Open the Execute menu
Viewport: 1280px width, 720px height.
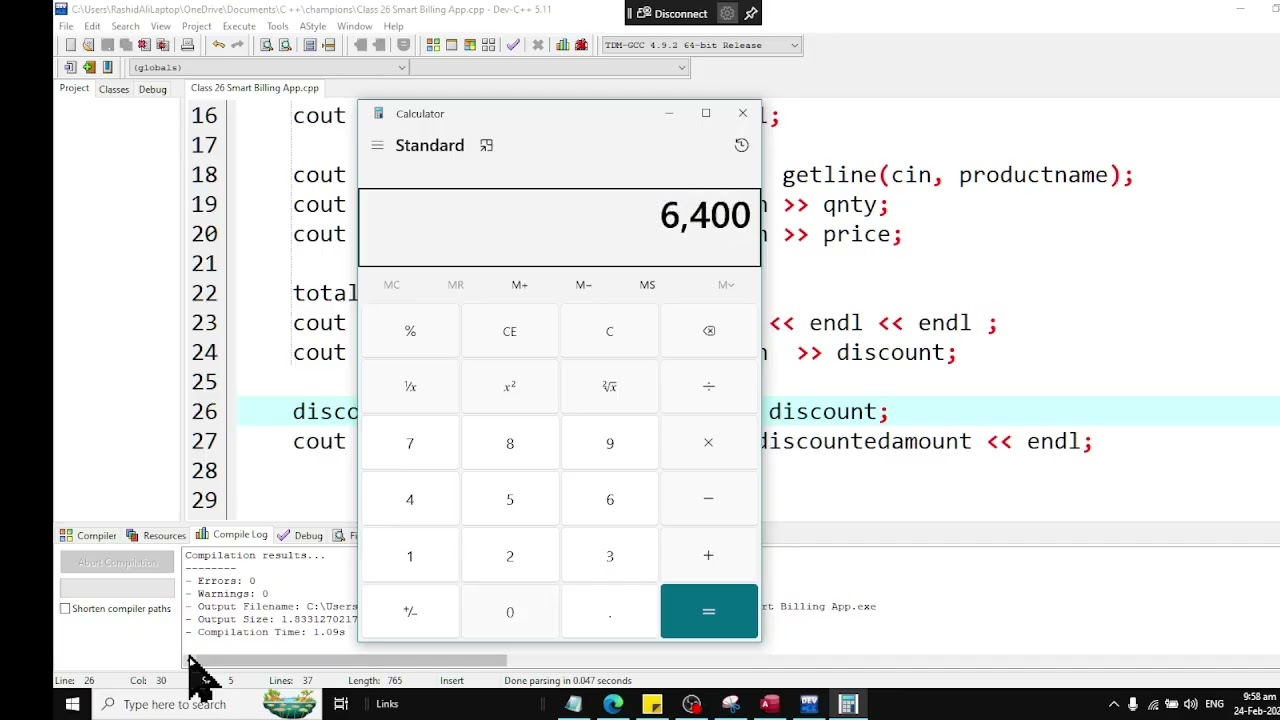239,26
